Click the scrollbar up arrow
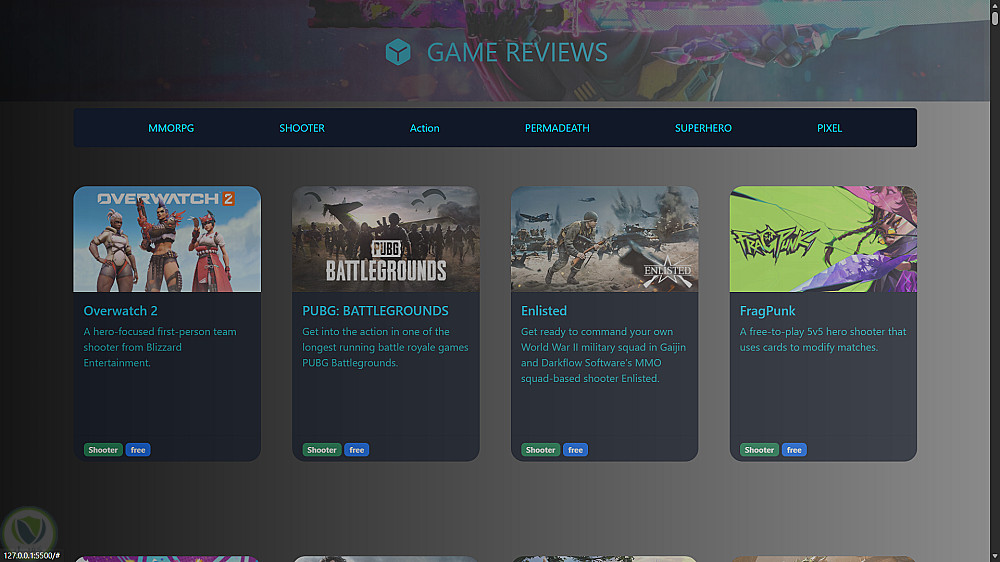 tap(995, 4)
